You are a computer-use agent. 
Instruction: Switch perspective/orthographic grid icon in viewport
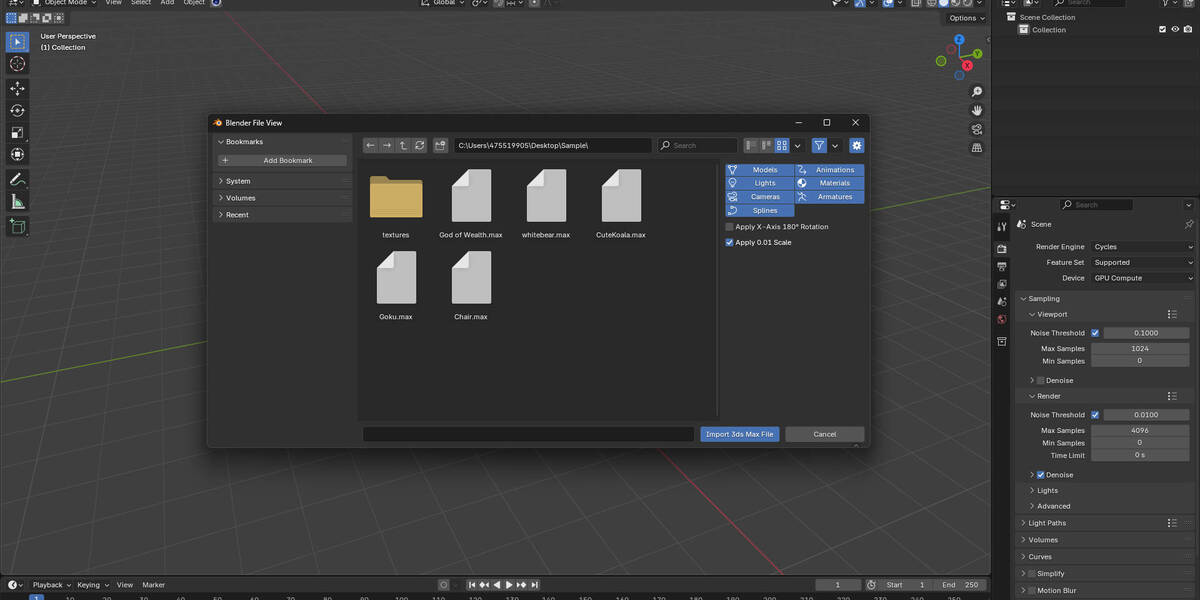977,148
